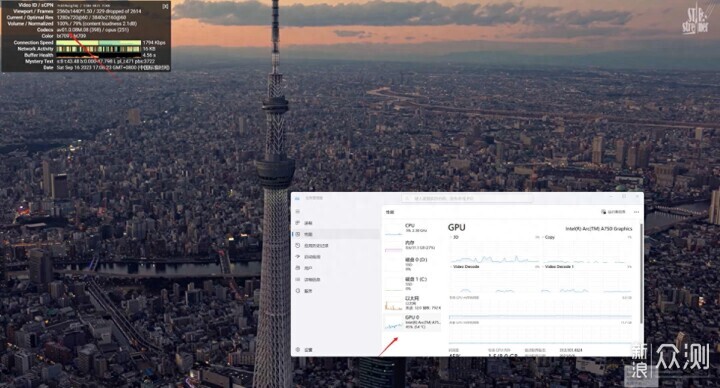Select the CPU performance item
The width and height of the screenshot is (720, 388).
[412, 228]
